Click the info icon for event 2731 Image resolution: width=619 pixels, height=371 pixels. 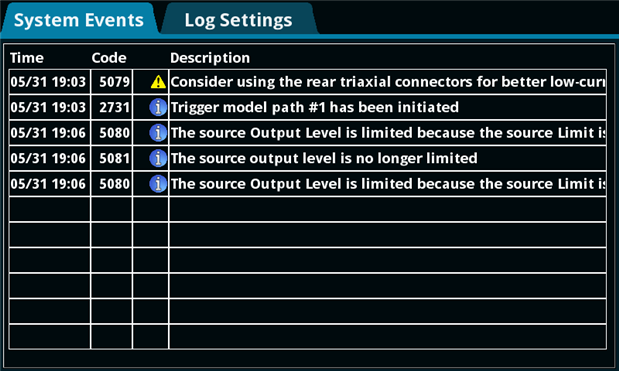click(x=158, y=107)
